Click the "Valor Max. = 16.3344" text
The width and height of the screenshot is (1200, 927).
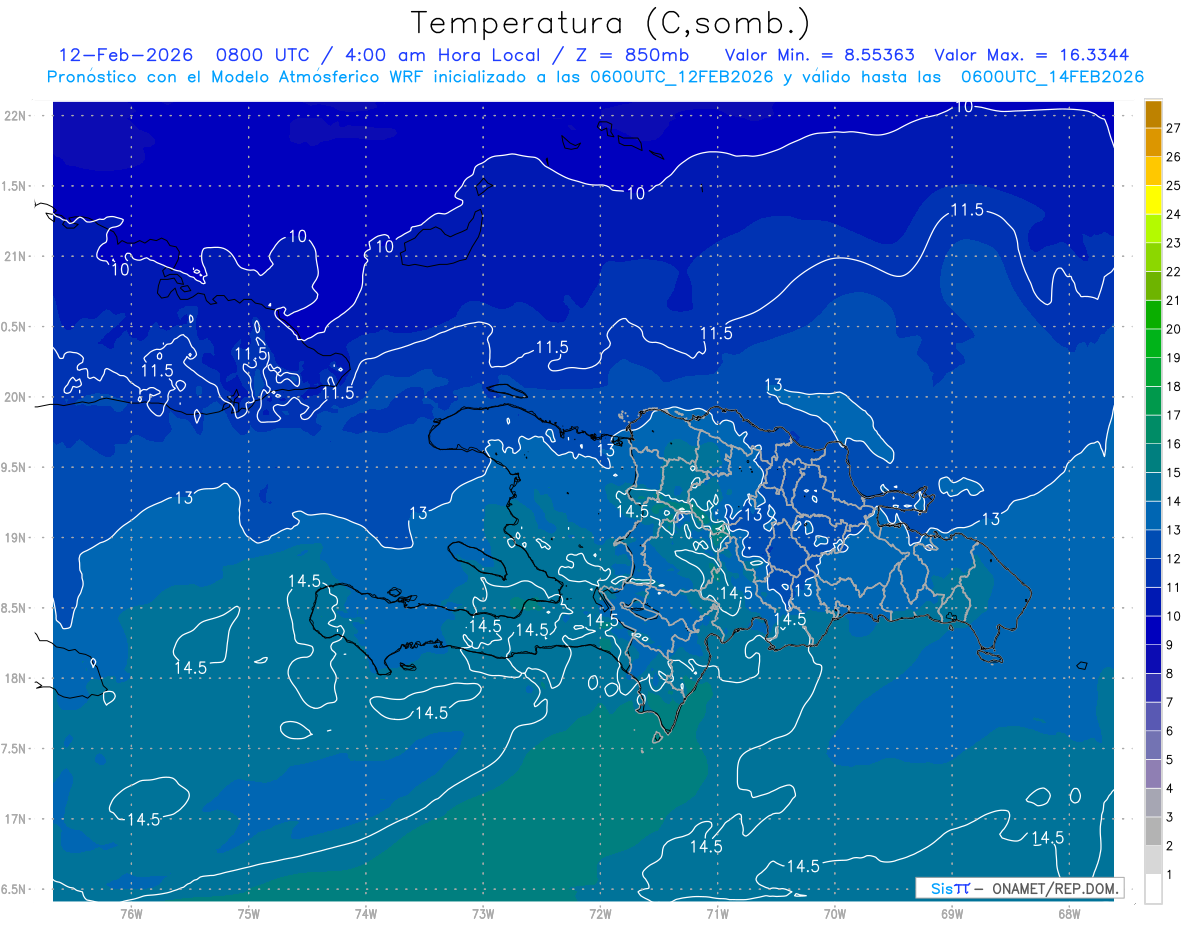(1032, 55)
